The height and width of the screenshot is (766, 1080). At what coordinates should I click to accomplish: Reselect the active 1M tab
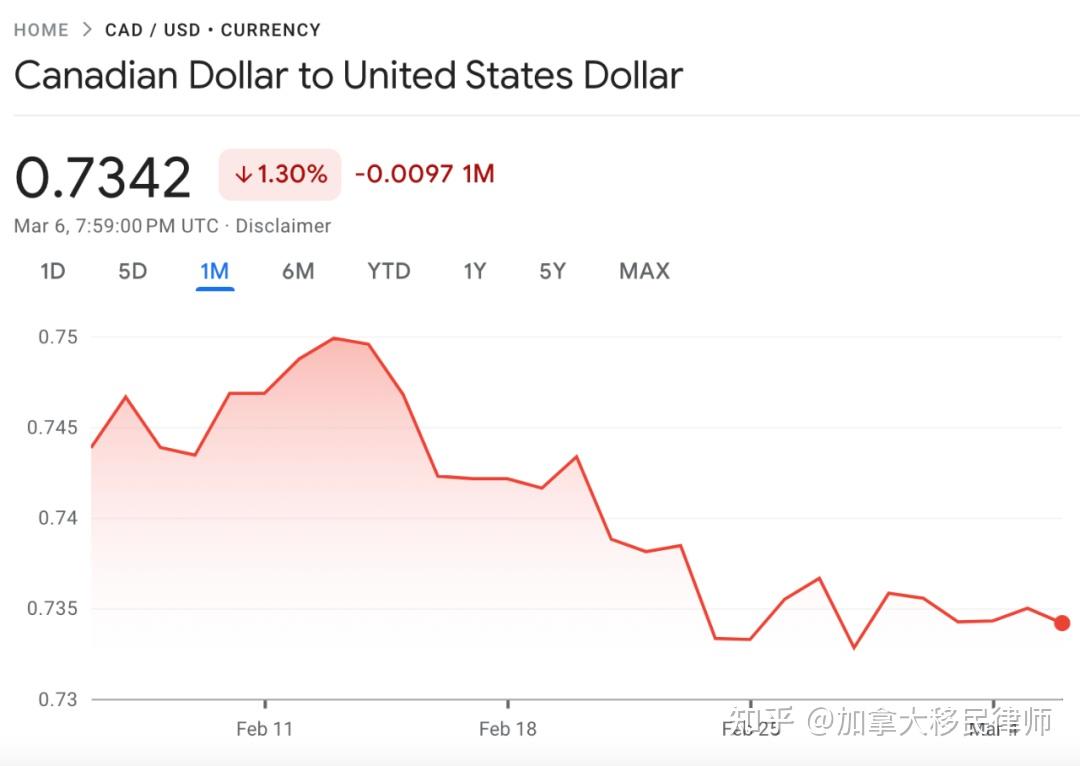pyautogui.click(x=215, y=270)
